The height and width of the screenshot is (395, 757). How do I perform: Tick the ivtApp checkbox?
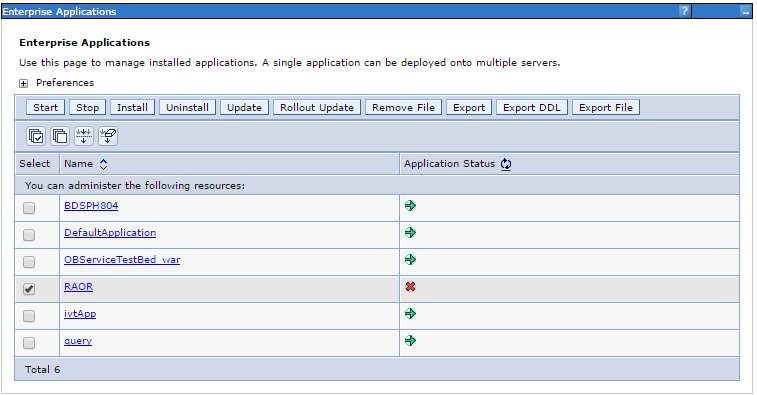(29, 316)
